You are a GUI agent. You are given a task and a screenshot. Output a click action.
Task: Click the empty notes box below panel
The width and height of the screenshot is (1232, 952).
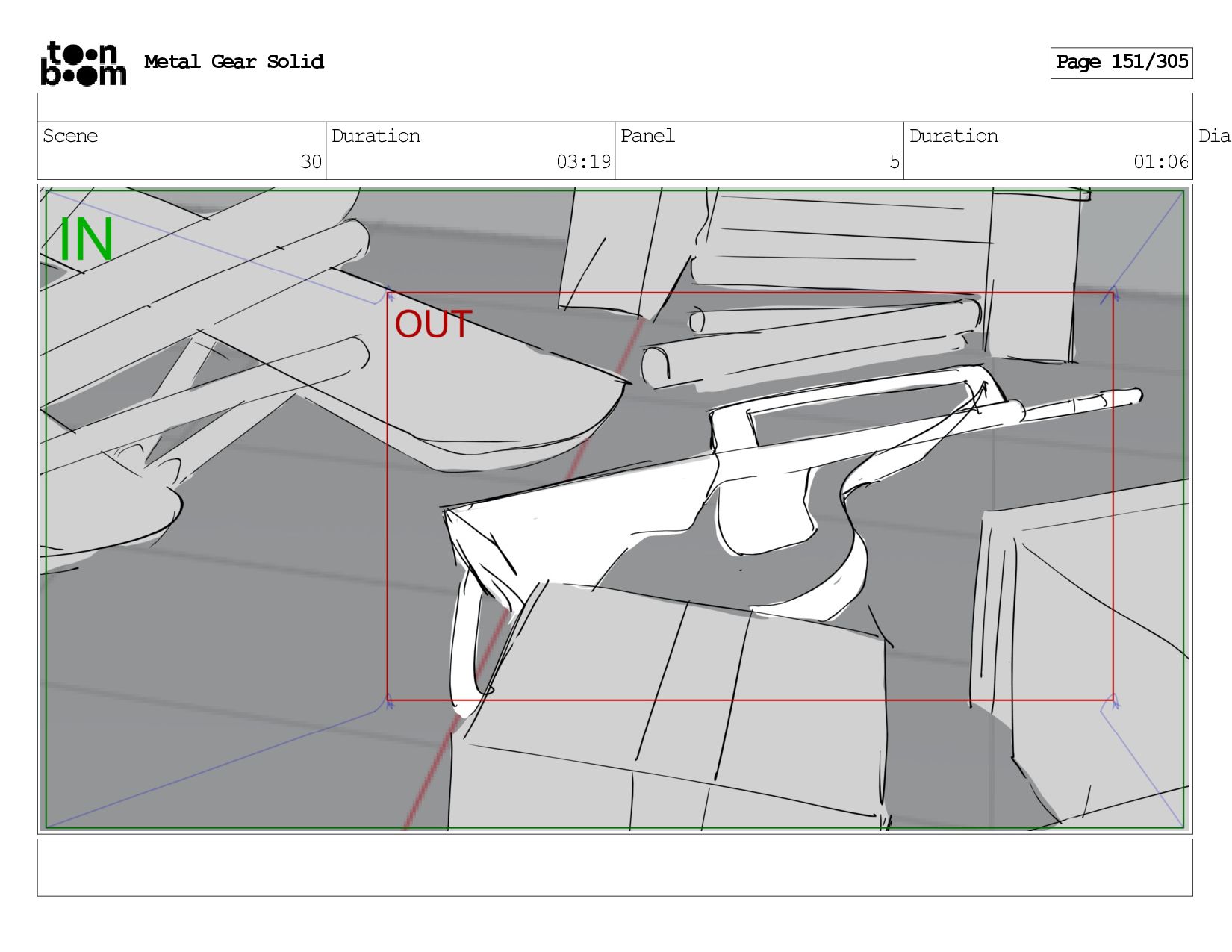(x=615, y=868)
